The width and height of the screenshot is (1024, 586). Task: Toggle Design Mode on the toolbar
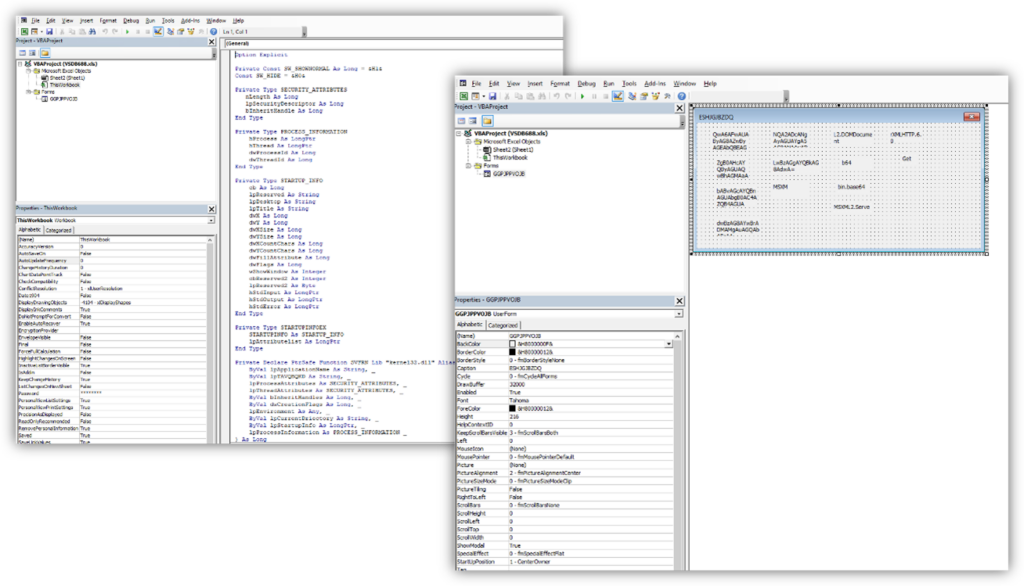(620, 95)
